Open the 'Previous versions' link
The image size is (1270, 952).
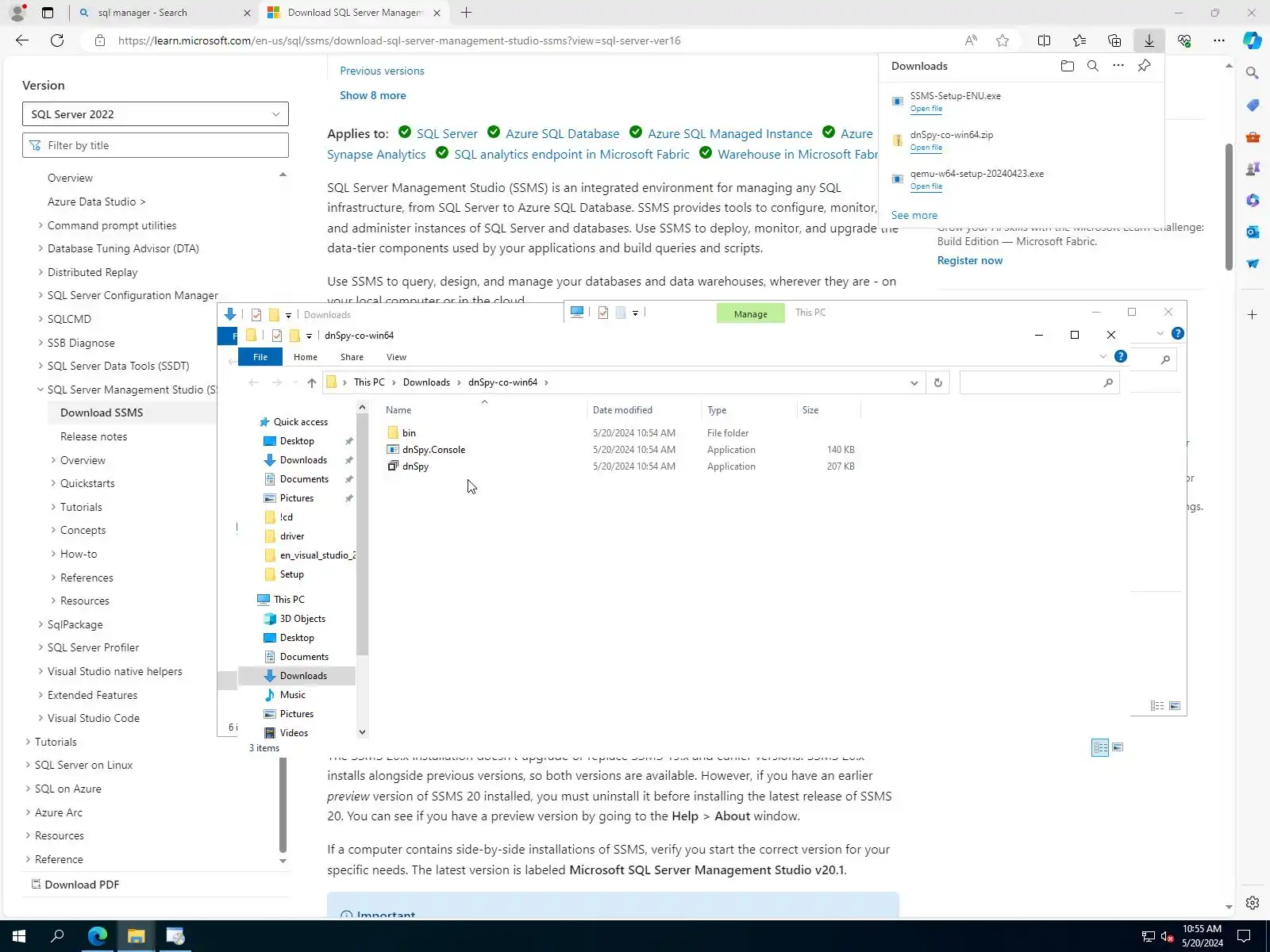click(382, 71)
